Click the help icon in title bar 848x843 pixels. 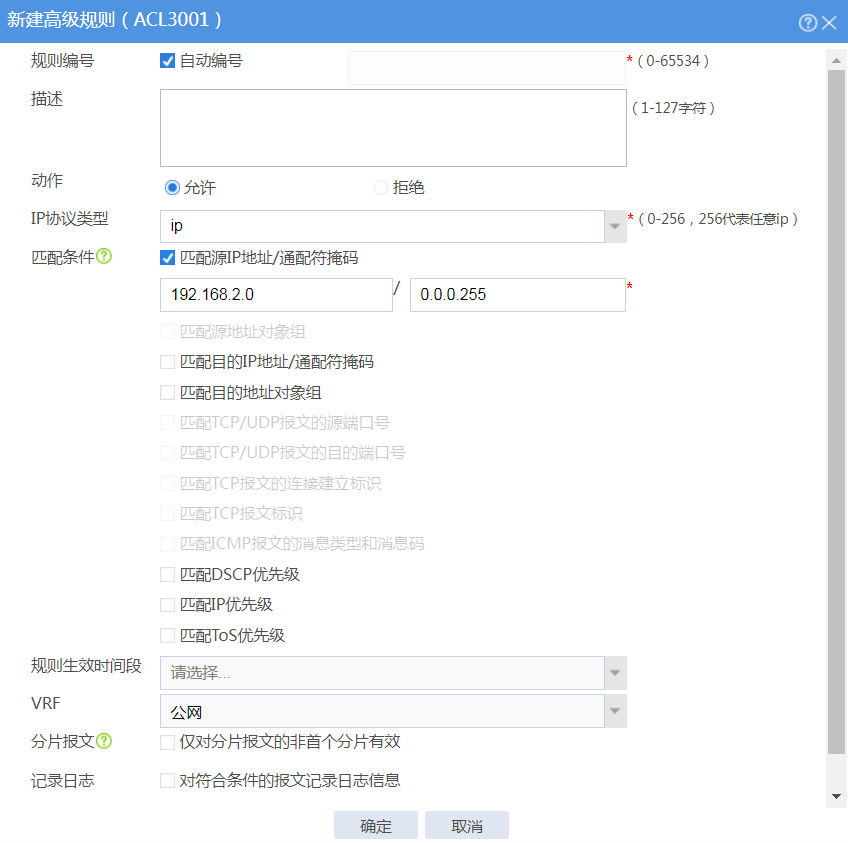point(808,23)
